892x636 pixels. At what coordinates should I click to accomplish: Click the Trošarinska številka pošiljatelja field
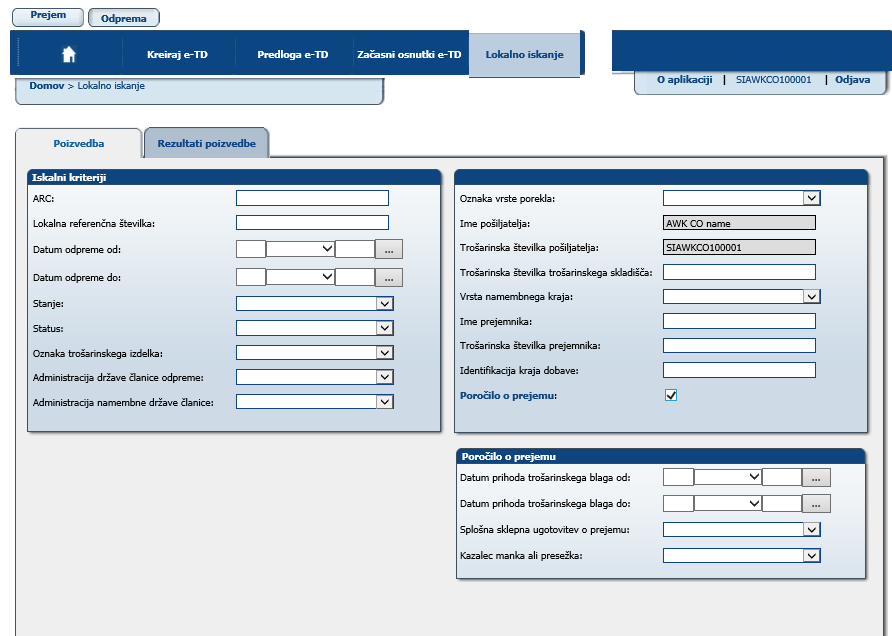coord(740,247)
